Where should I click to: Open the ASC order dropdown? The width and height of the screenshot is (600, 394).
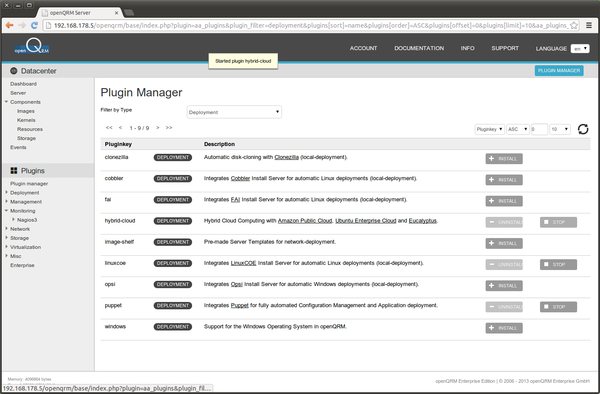coord(518,129)
